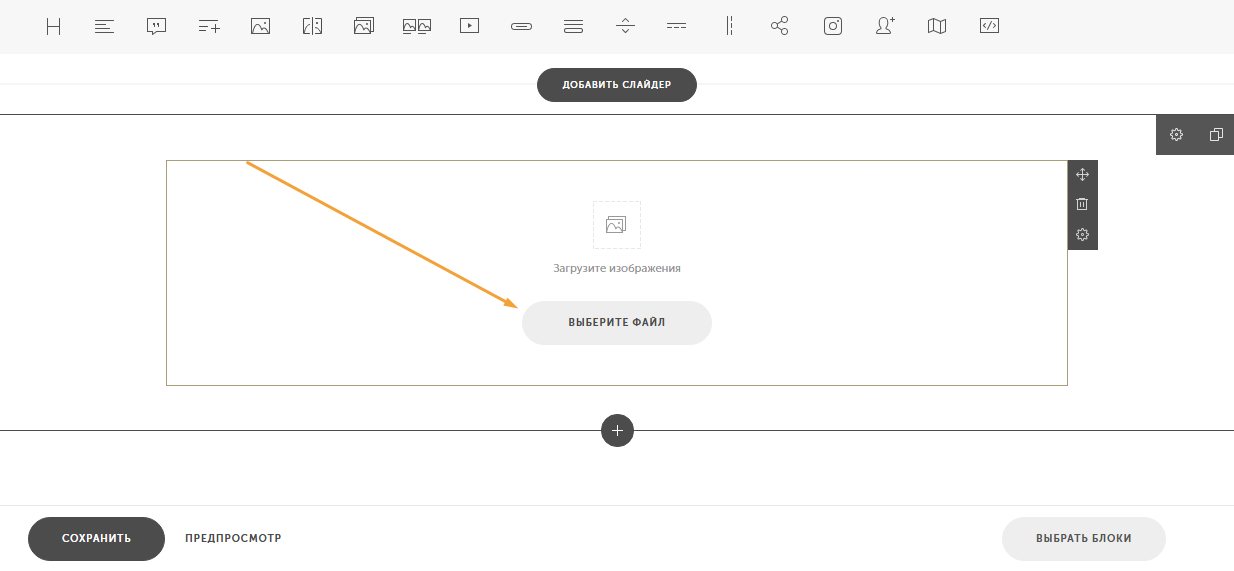Add the vertical dashed columns block
The image size is (1234, 571).
click(729, 27)
